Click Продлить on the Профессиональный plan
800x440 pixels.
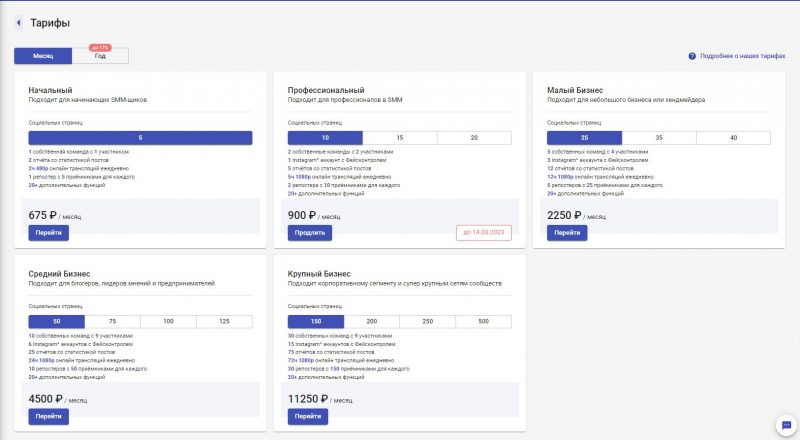click(x=310, y=232)
